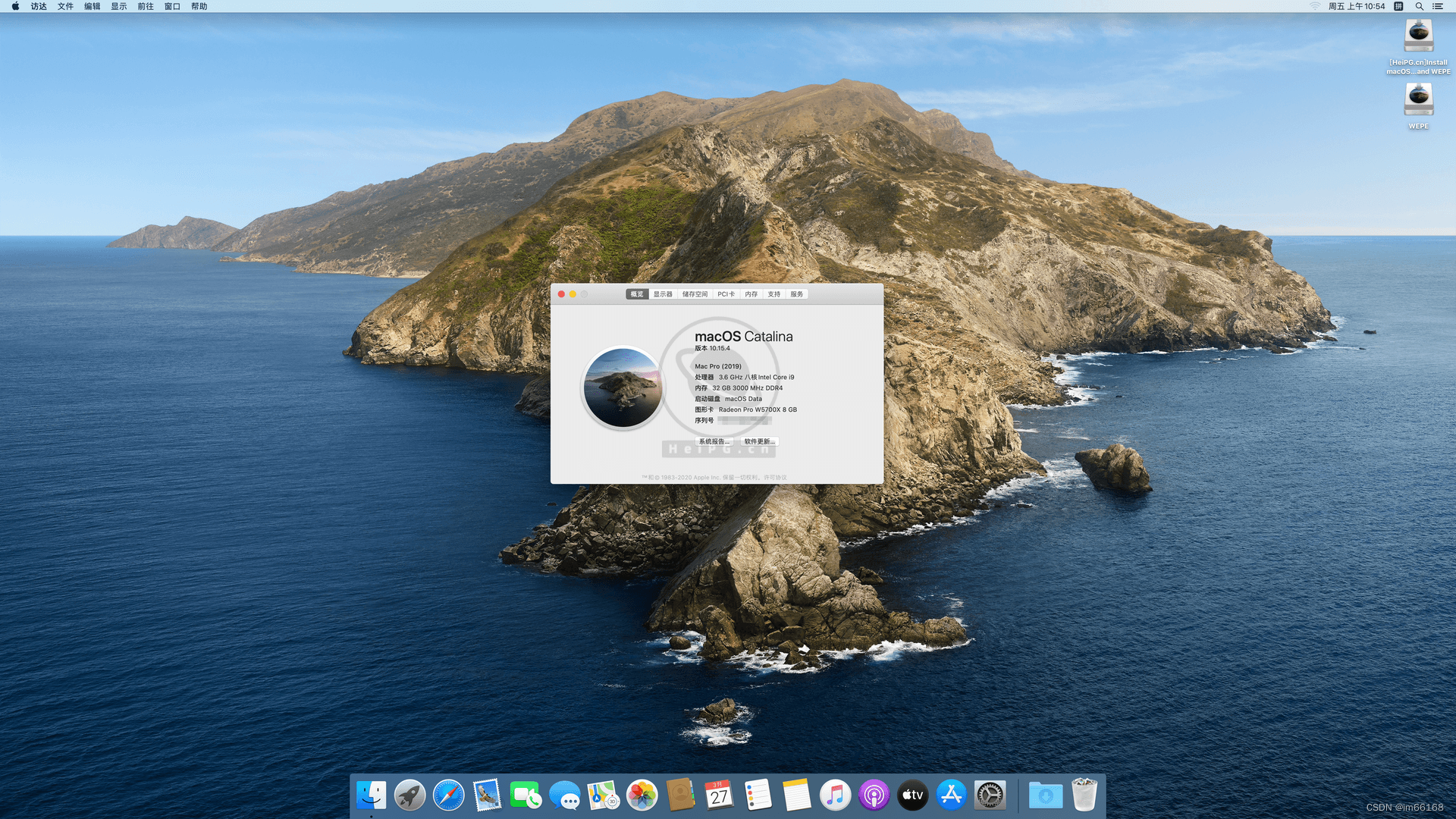Open Maps app in Dock
The width and height of the screenshot is (1456, 819).
[x=603, y=795]
